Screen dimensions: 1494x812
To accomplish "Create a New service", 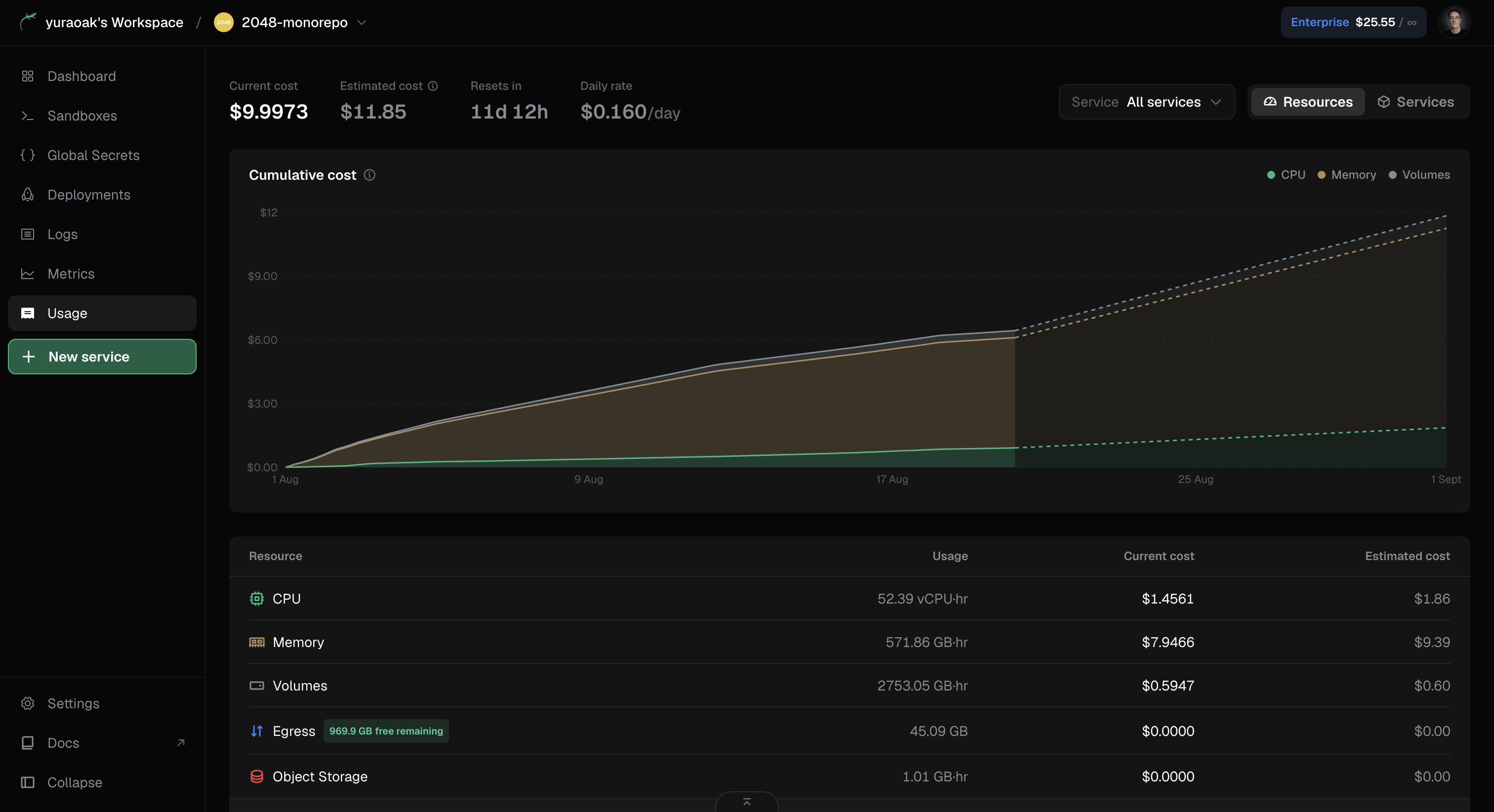I will point(102,356).
